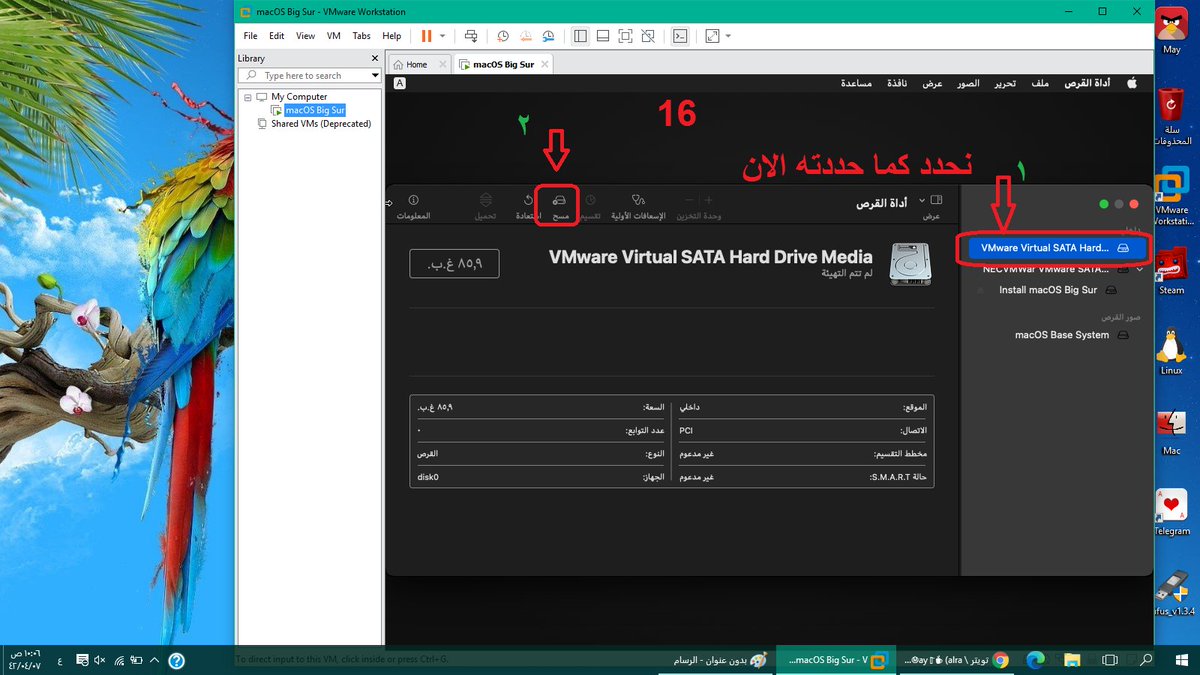Click the blue help question mark tray icon
Viewport: 1200px width, 675px height.
tap(176, 660)
